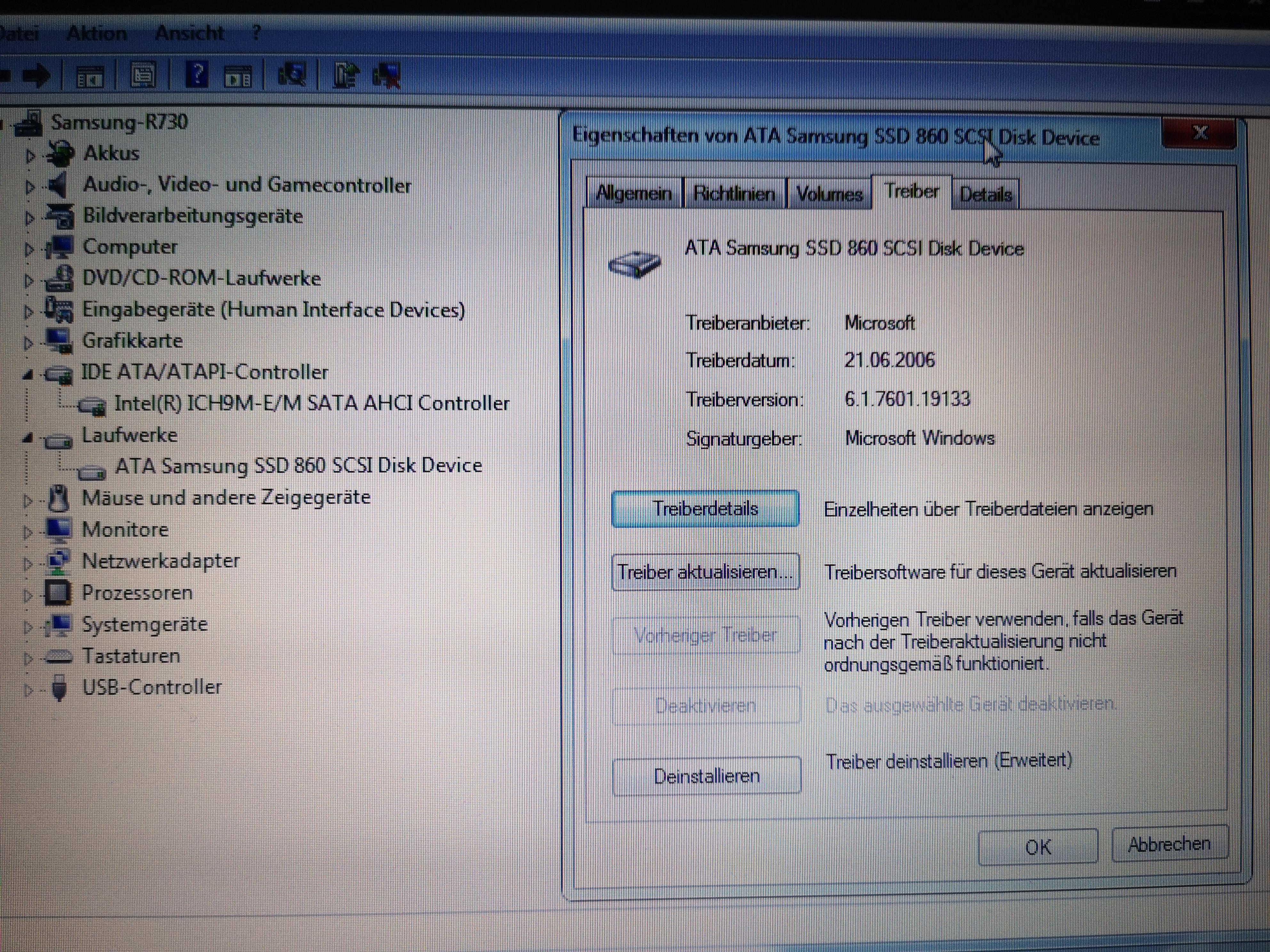Select the Tastaturen keyboard icon
Screen dimensions: 1270x952
click(x=59, y=656)
